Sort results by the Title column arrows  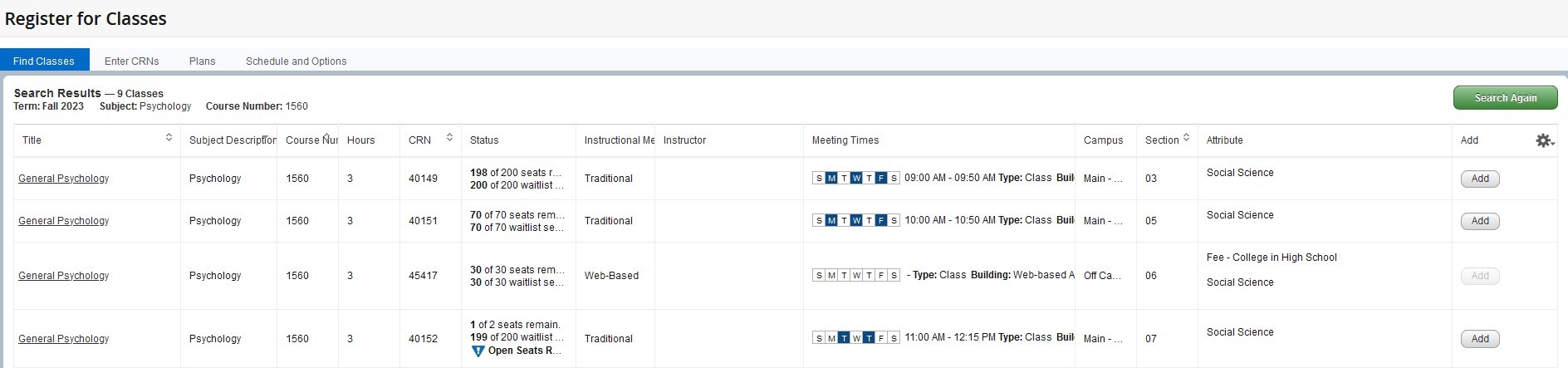point(169,138)
